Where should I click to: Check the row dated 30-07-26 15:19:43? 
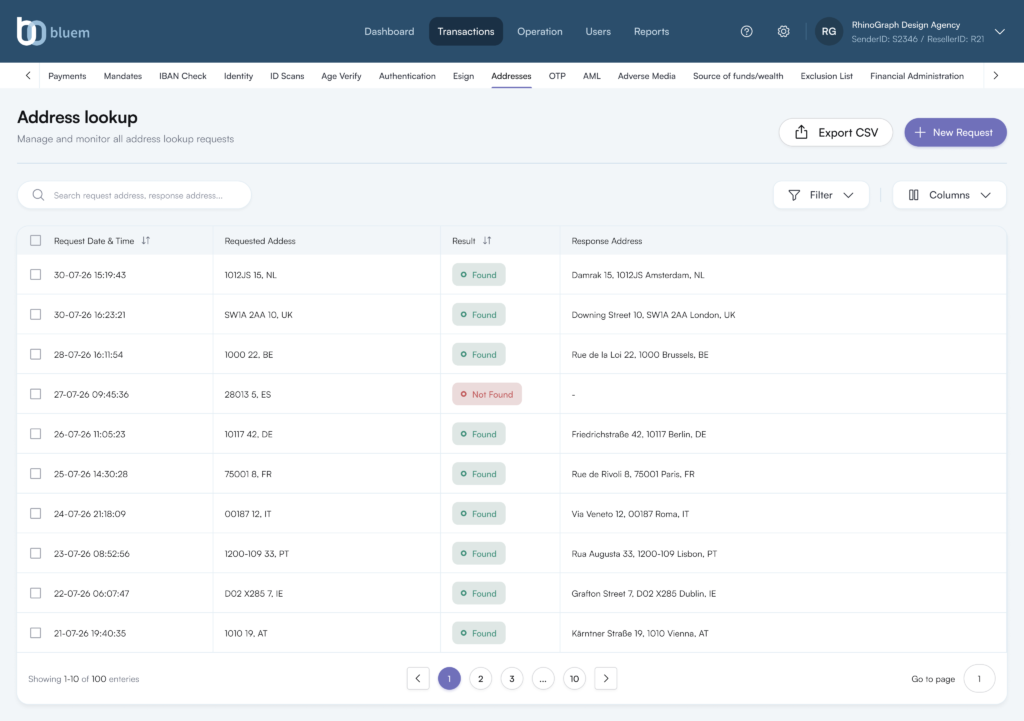tap(35, 275)
